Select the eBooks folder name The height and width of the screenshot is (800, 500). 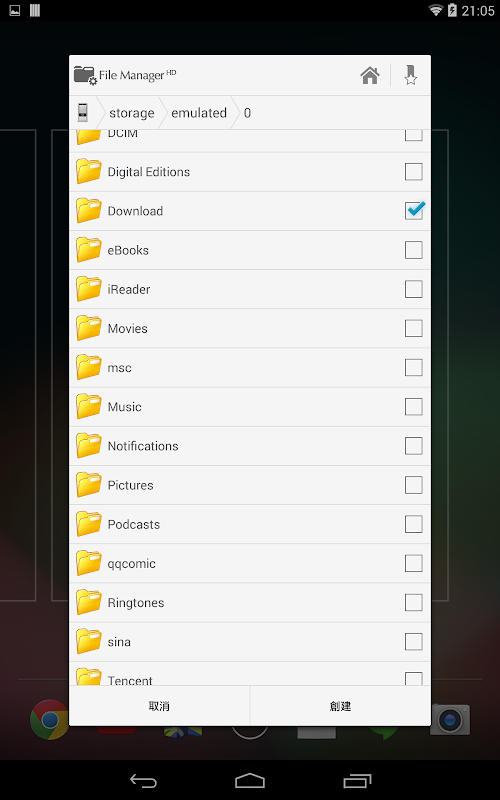[x=128, y=251]
